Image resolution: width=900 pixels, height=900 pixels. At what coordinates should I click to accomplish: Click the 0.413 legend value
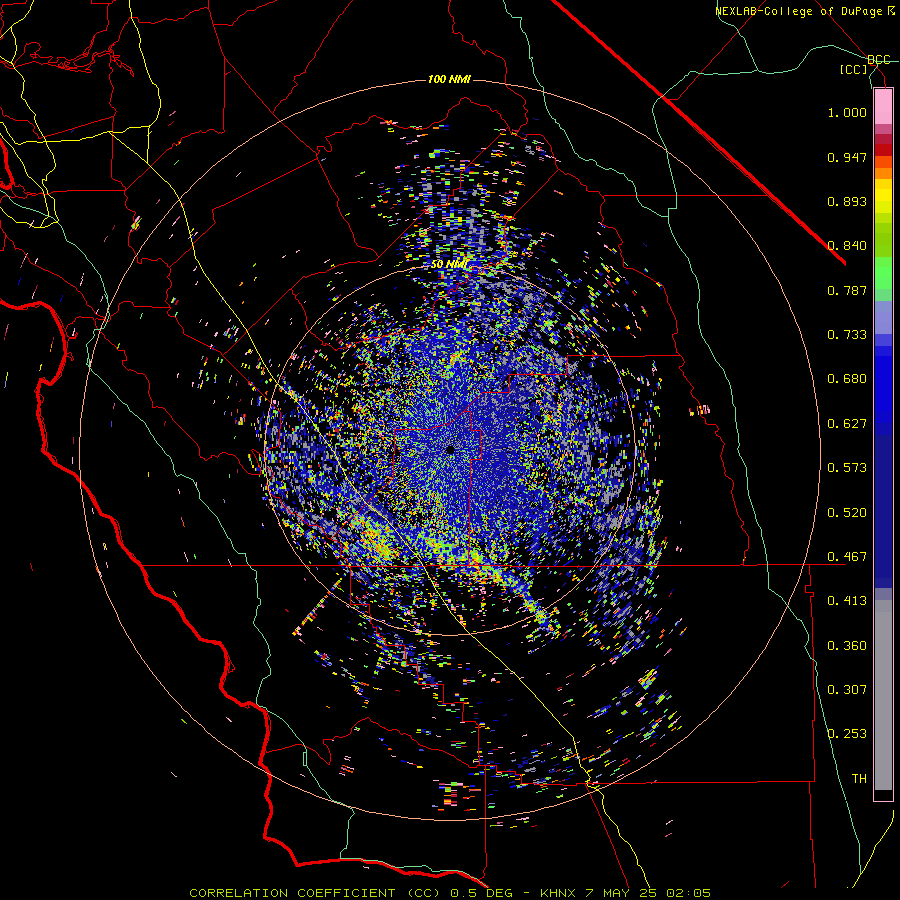click(x=847, y=601)
